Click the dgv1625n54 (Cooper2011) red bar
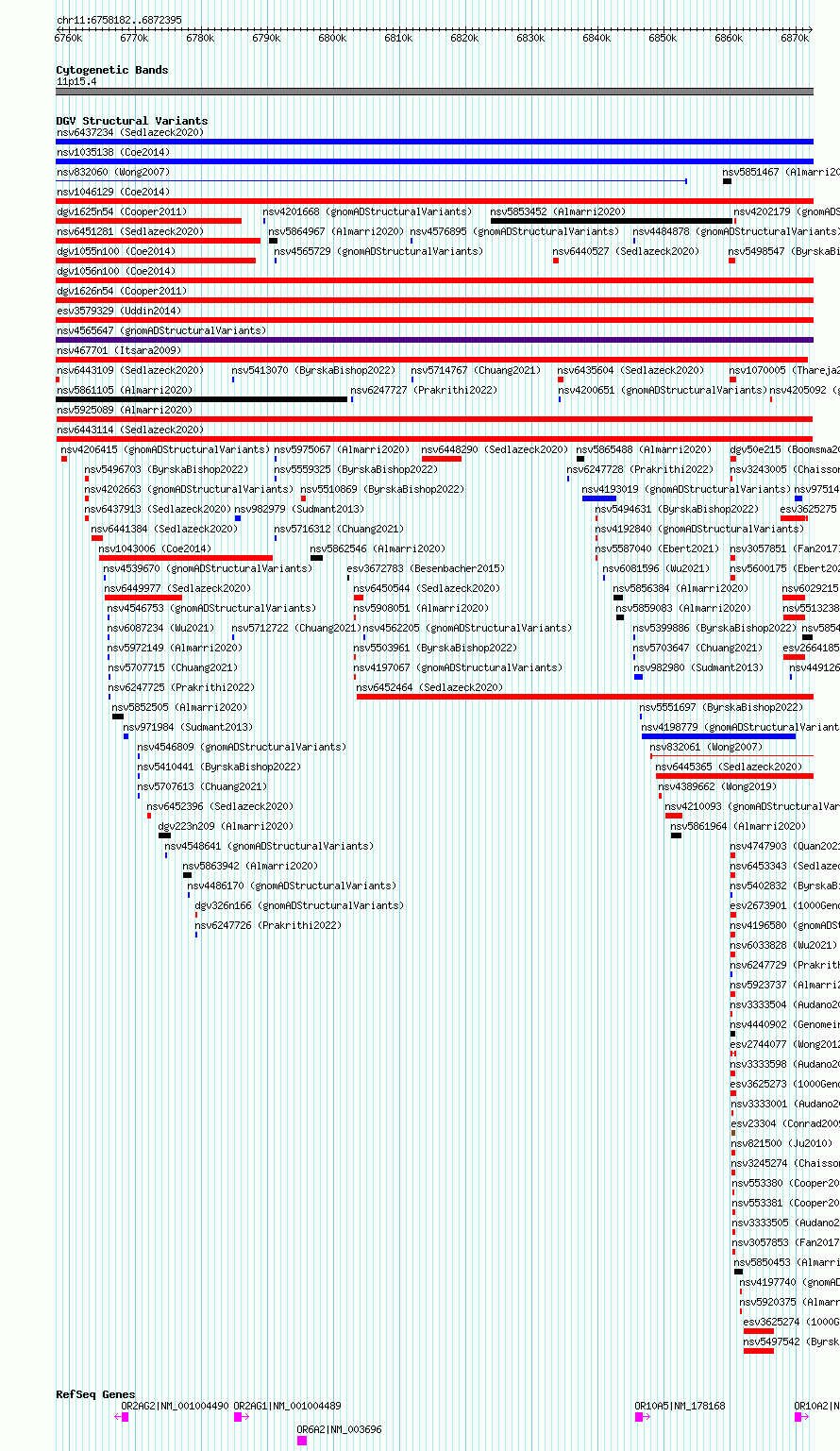Screen dimensions: 840x1451 pos(149,221)
